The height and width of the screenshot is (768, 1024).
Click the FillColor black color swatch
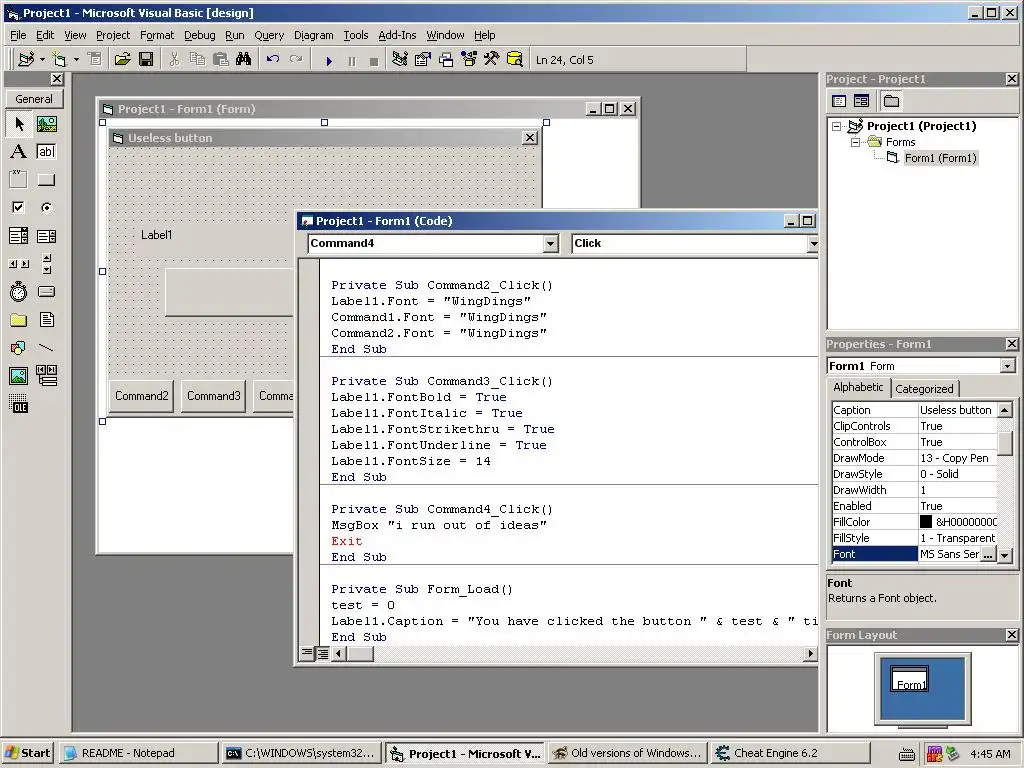(x=926, y=522)
